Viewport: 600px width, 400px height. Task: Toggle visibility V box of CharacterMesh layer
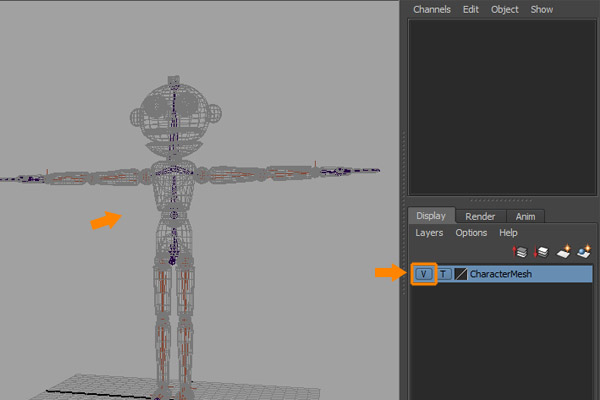point(424,273)
